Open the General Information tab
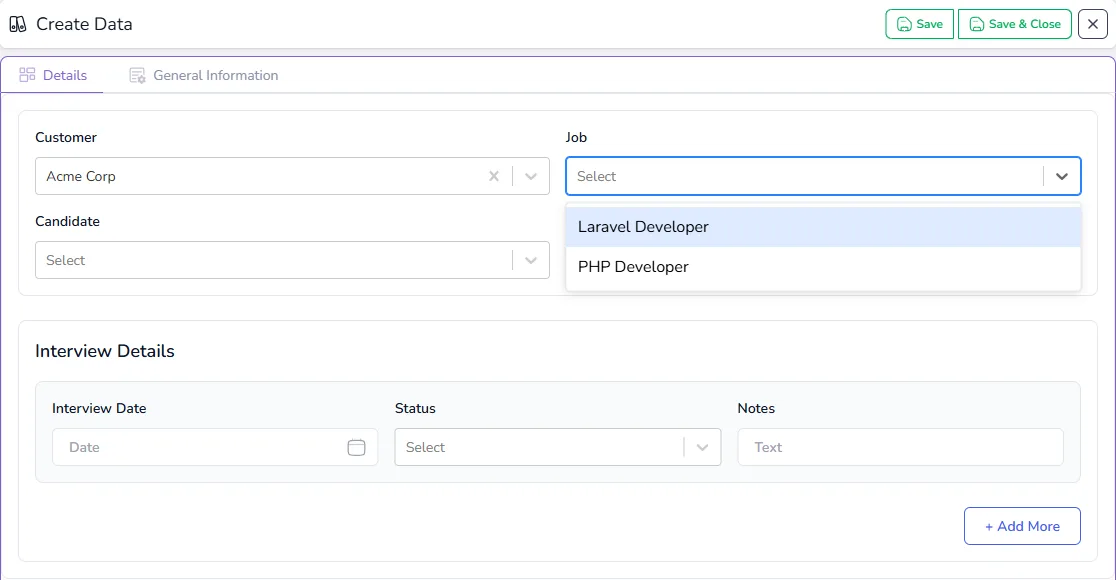Viewport: 1116px width, 580px height. (x=204, y=75)
